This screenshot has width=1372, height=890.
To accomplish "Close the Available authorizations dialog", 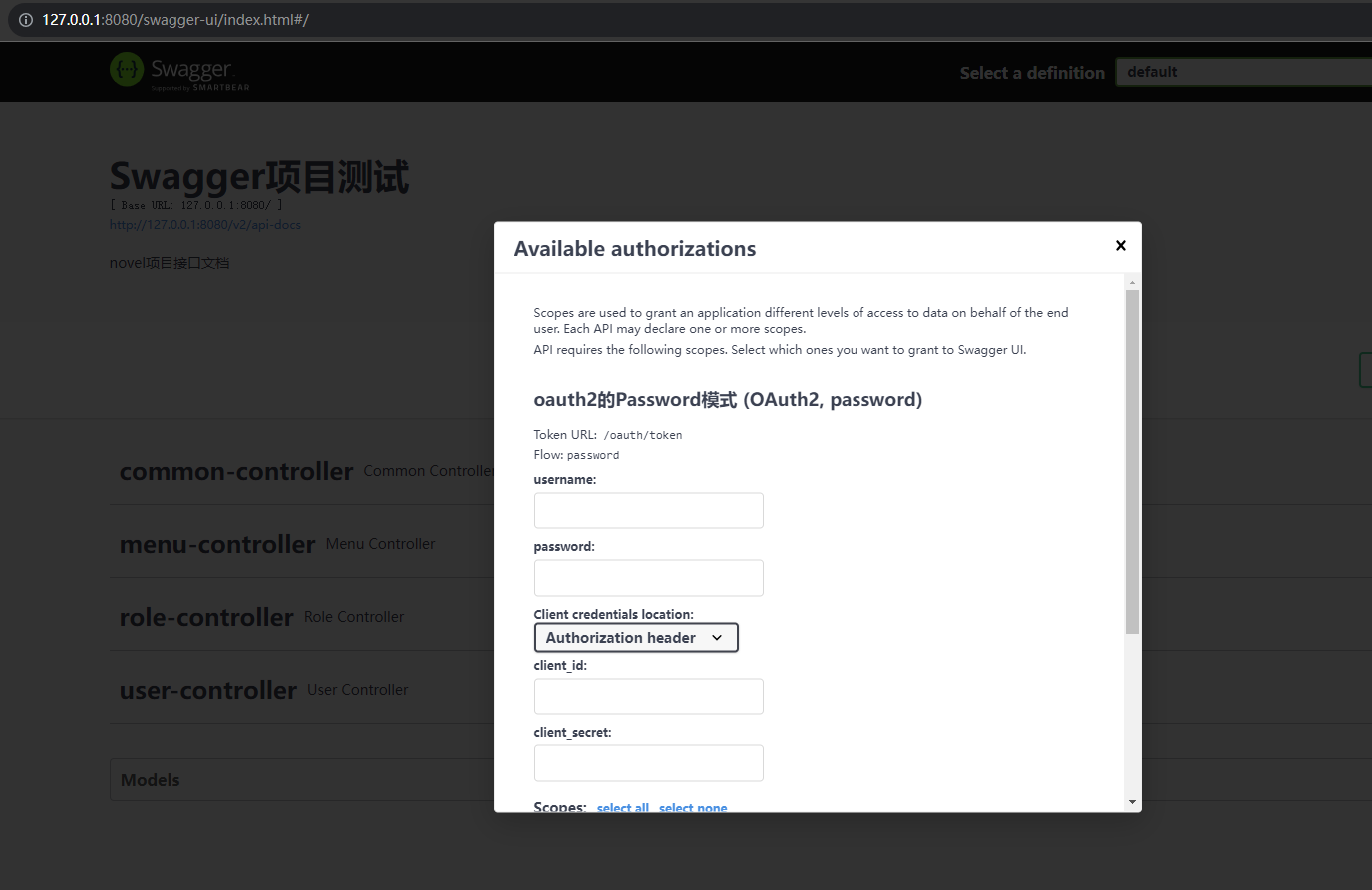I will [x=1120, y=246].
